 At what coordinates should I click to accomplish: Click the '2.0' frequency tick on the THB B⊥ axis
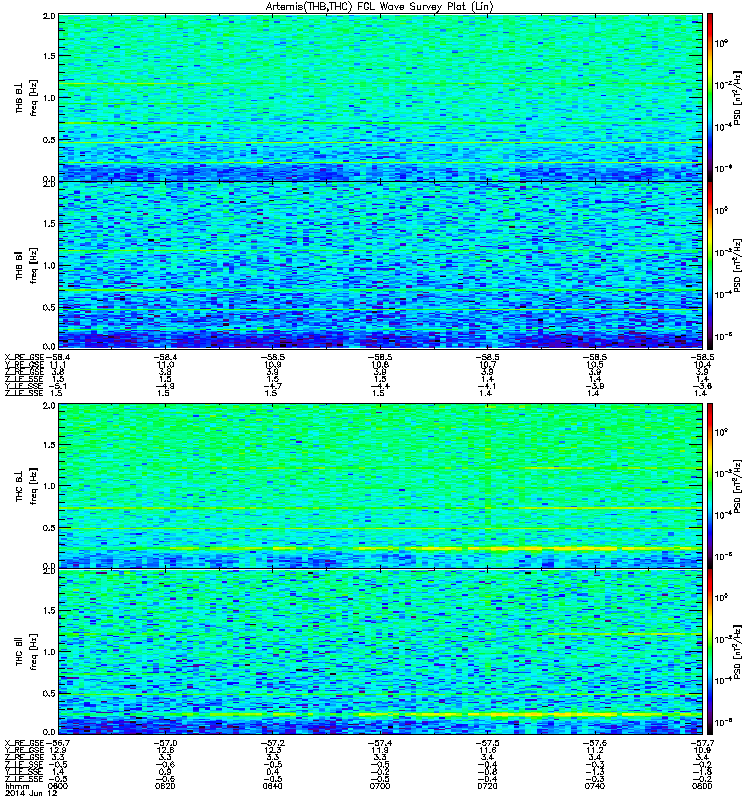[49, 16]
